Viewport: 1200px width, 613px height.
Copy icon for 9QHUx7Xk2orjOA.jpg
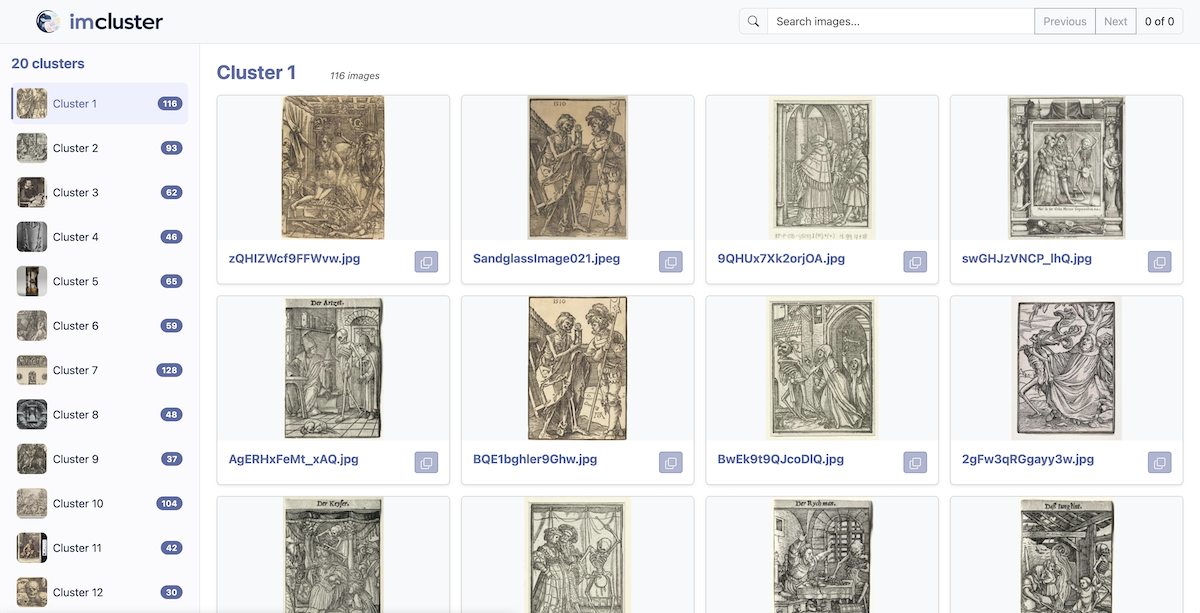[915, 262]
